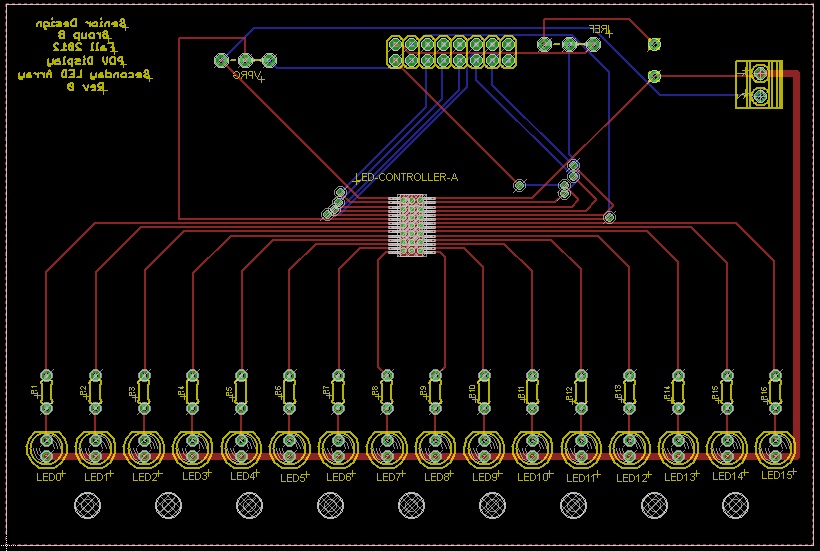The image size is (820, 551).
Task: Click resistor R1 above LED0
Action: click(x=46, y=391)
